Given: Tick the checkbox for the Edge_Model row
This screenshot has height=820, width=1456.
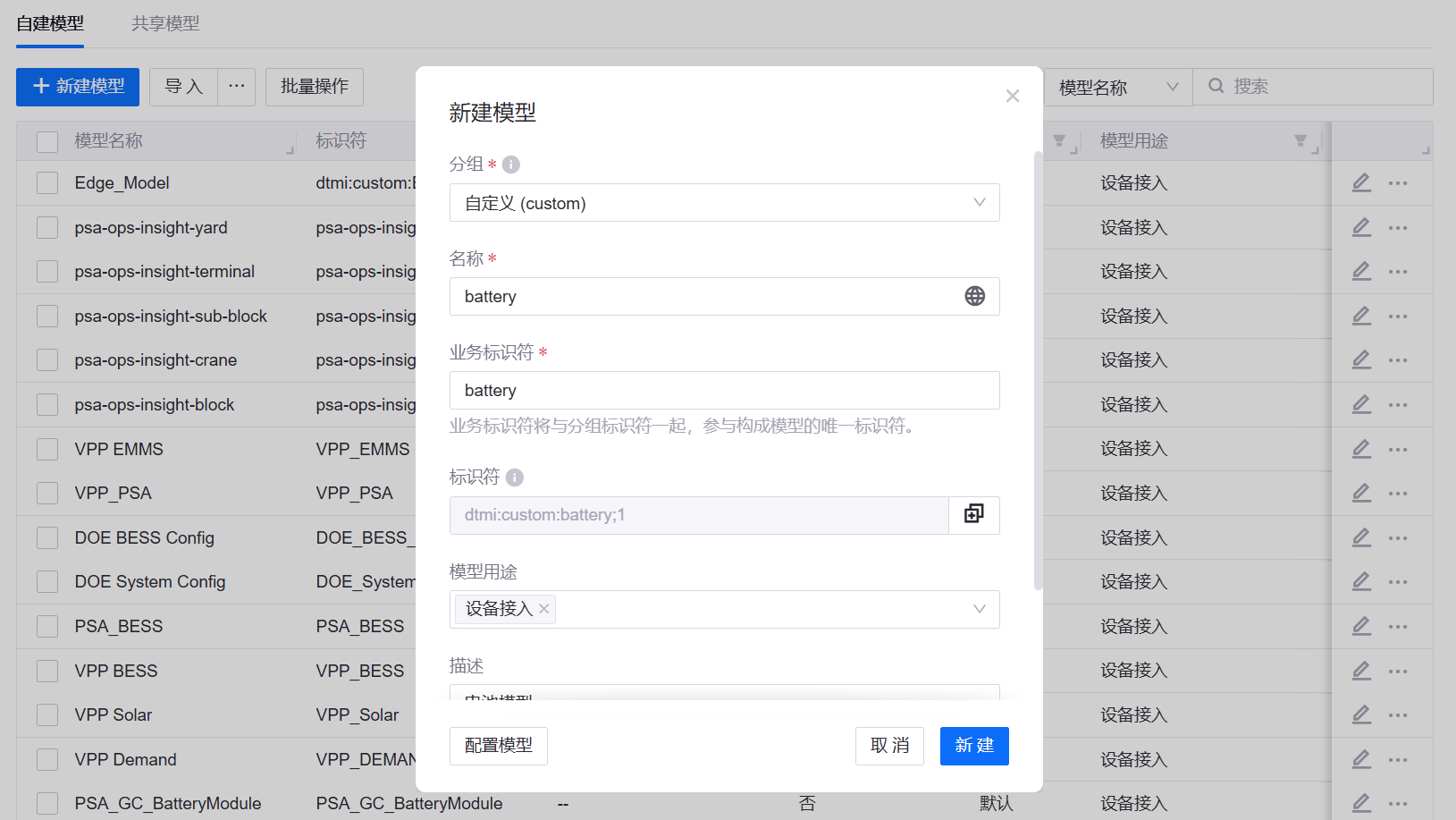Looking at the screenshot, I should (47, 183).
